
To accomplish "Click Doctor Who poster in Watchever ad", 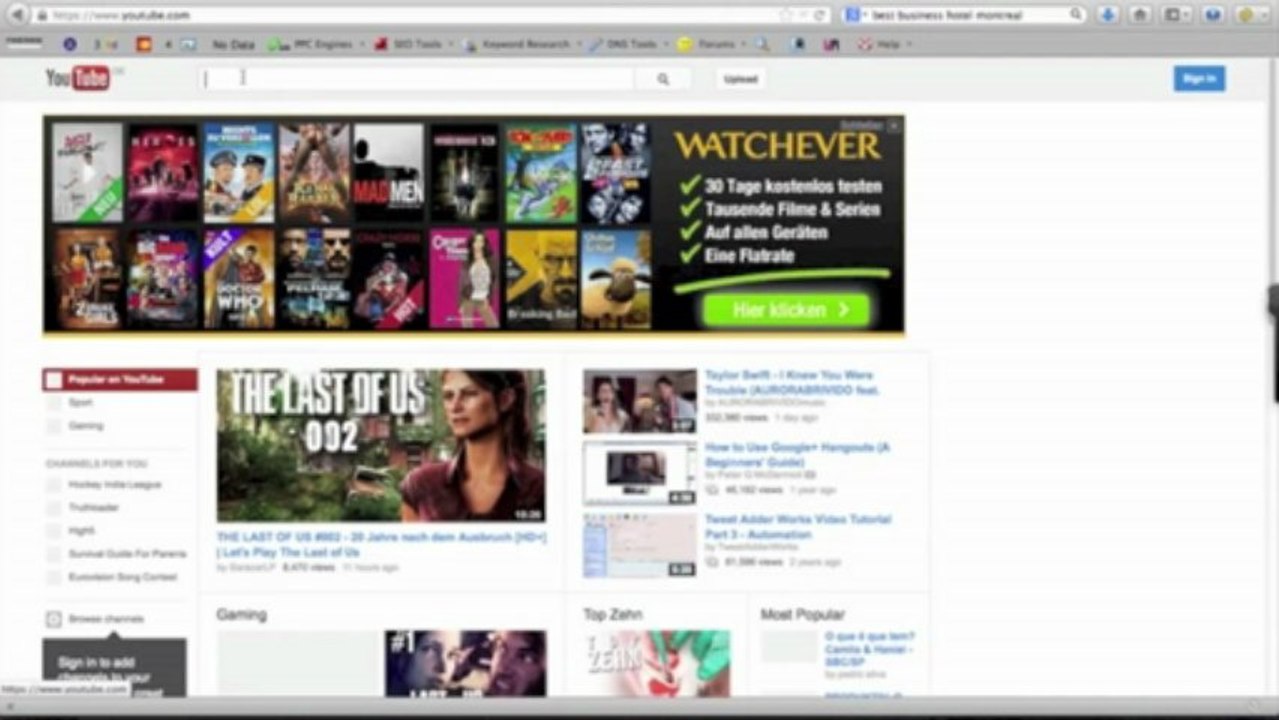I will [x=239, y=279].
